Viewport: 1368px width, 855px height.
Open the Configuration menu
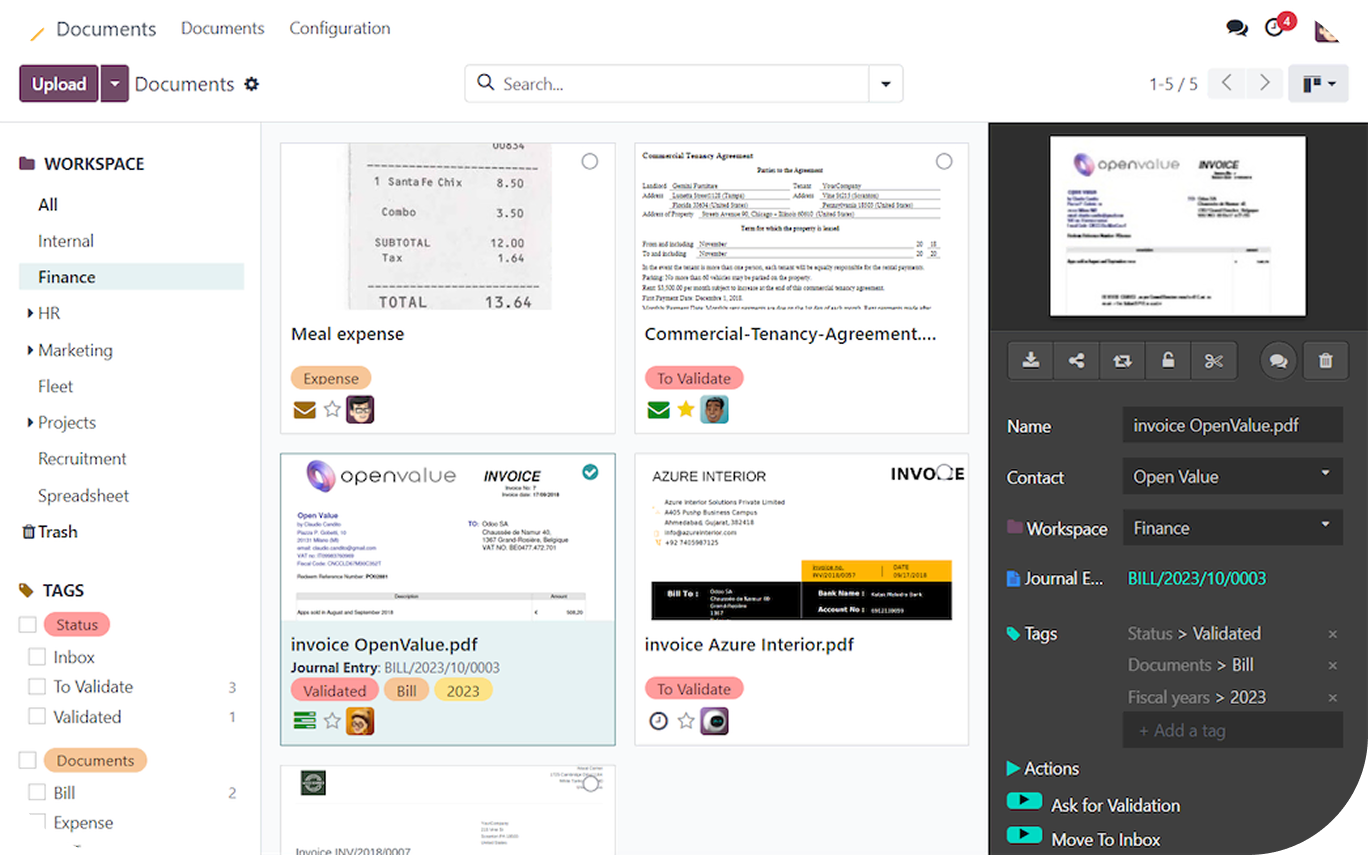click(339, 28)
